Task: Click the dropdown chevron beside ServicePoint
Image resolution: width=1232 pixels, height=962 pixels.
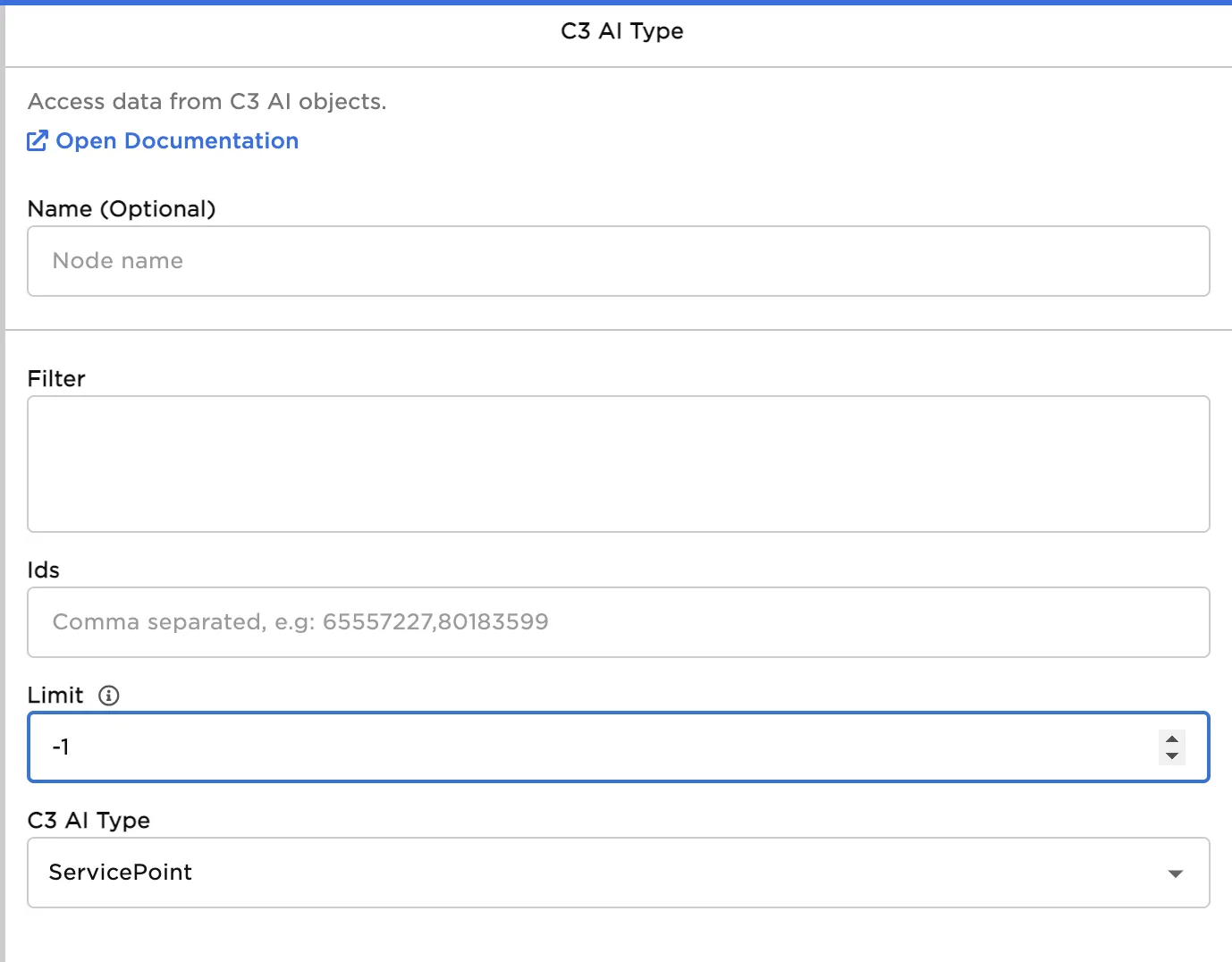Action: (1174, 873)
